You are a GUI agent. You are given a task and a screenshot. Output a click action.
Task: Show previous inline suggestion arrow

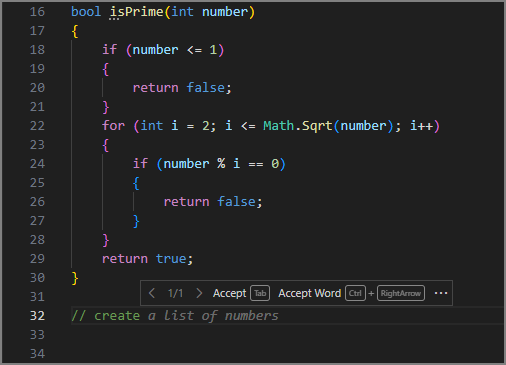pyautogui.click(x=152, y=293)
